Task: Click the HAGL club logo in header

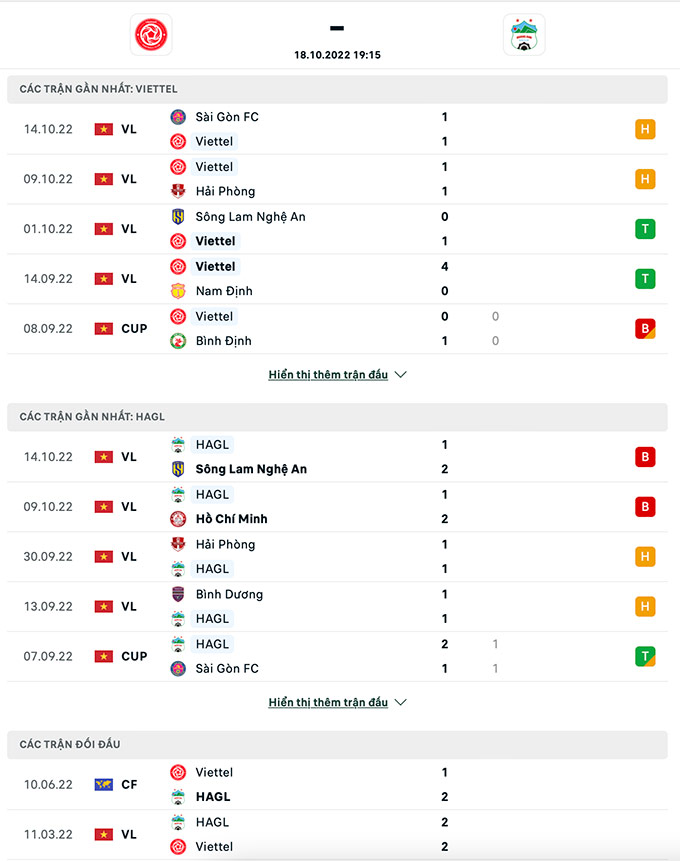Action: pos(524,34)
